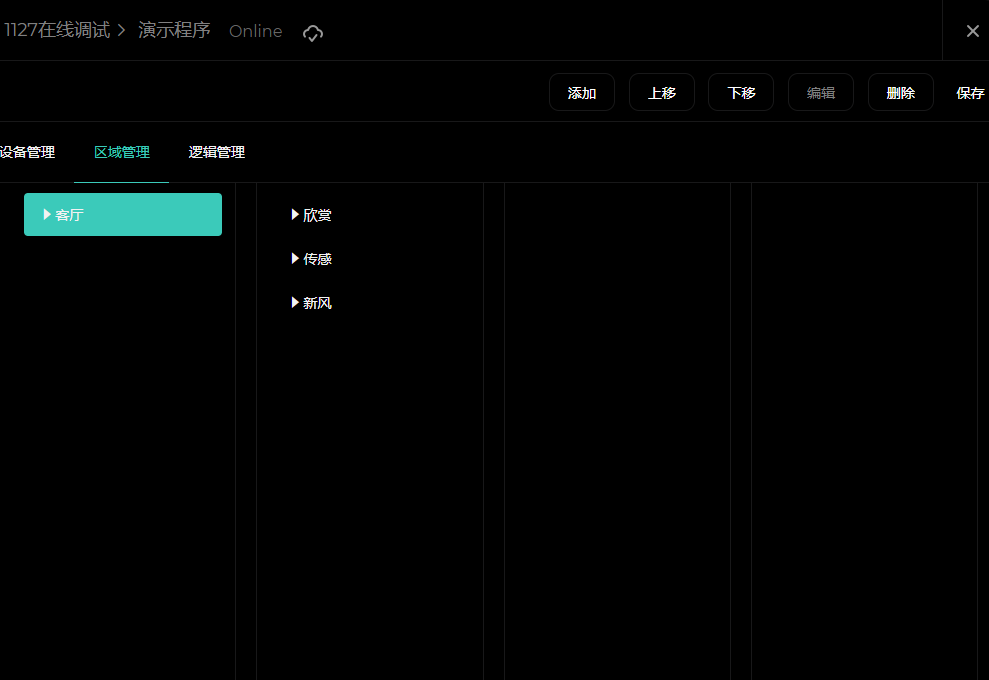Select the 新风 item label
The height and width of the screenshot is (680, 989).
pyautogui.click(x=317, y=303)
